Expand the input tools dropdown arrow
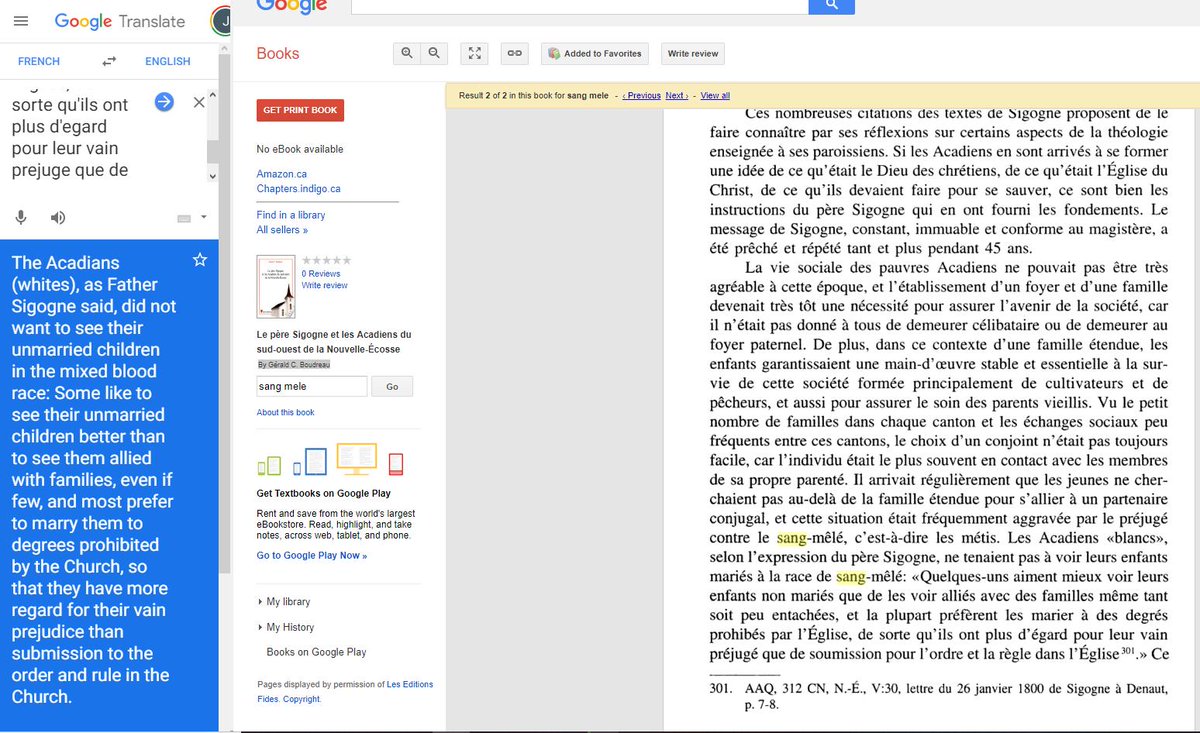1200x733 pixels. point(204,217)
